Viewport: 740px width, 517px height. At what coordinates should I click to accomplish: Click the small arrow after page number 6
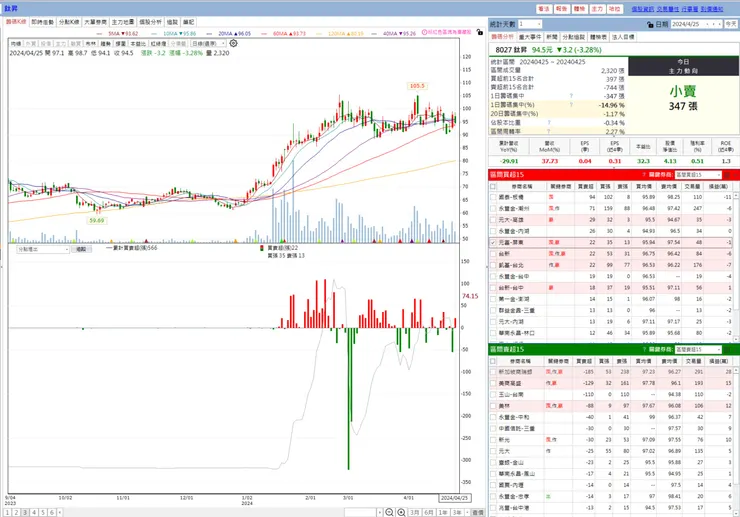[x=59, y=512]
